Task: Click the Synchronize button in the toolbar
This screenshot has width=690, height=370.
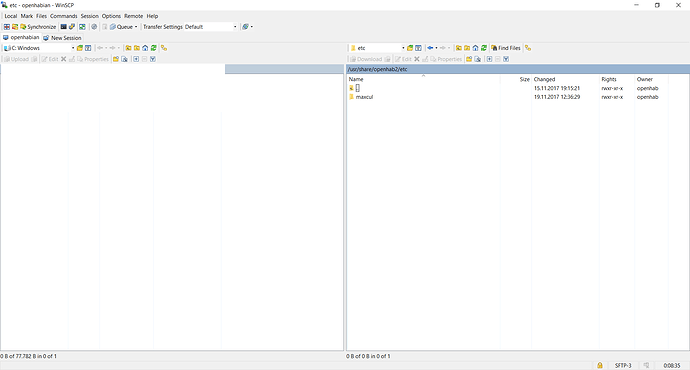Action: [38, 27]
